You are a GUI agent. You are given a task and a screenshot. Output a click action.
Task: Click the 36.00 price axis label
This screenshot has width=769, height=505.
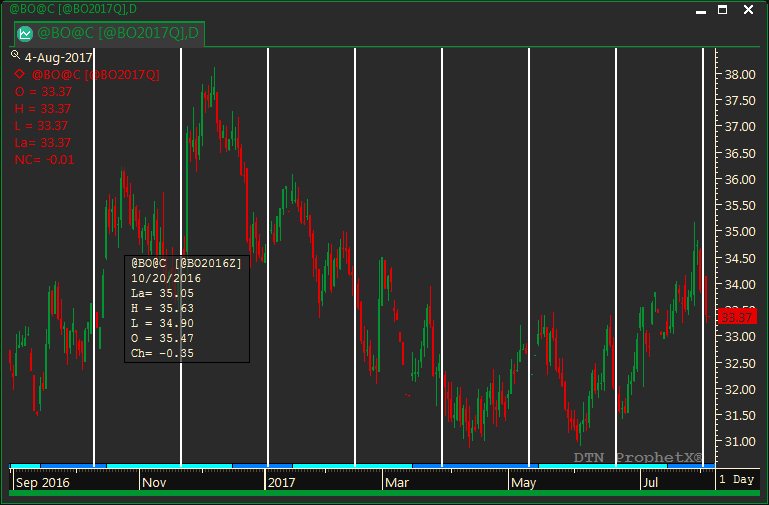(740, 179)
